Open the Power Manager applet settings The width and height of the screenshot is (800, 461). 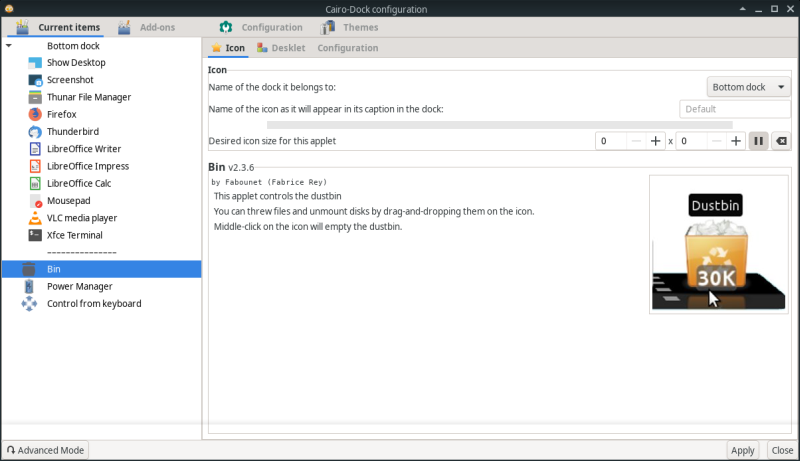79,286
